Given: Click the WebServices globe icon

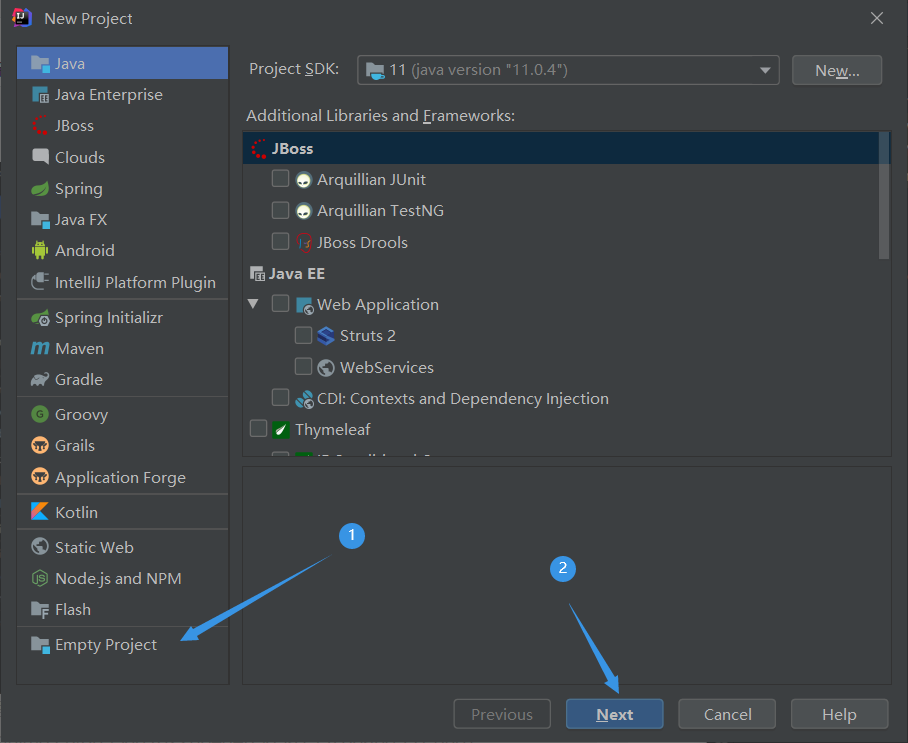Looking at the screenshot, I should pos(326,367).
